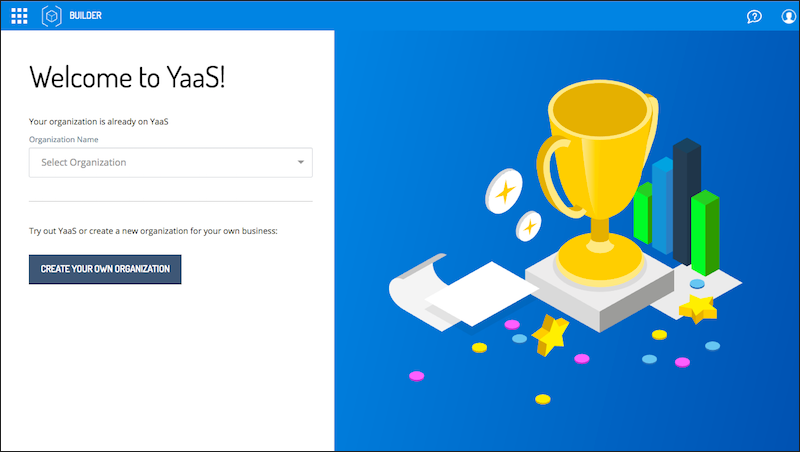Click the Welcome to YaaS heading
The image size is (800, 452).
pyautogui.click(x=127, y=78)
